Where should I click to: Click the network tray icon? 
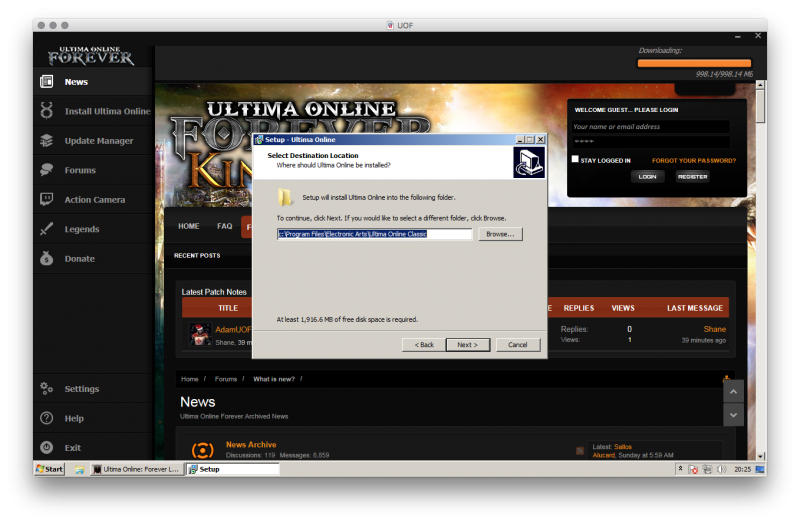pyautogui.click(x=707, y=469)
